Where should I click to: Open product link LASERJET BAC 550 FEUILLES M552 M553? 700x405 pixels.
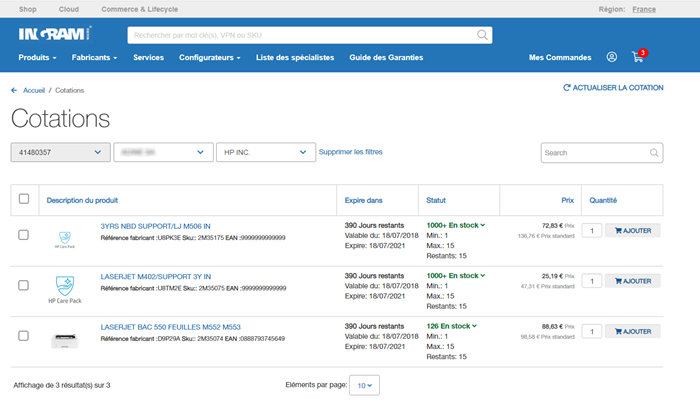171,327
